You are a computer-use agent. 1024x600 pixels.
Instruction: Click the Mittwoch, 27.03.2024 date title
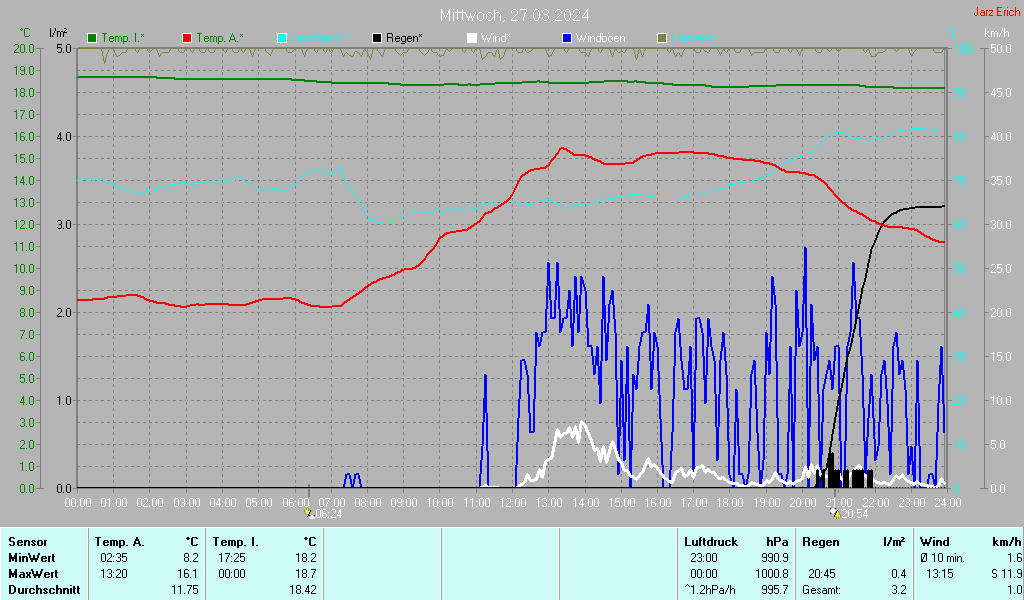click(515, 15)
